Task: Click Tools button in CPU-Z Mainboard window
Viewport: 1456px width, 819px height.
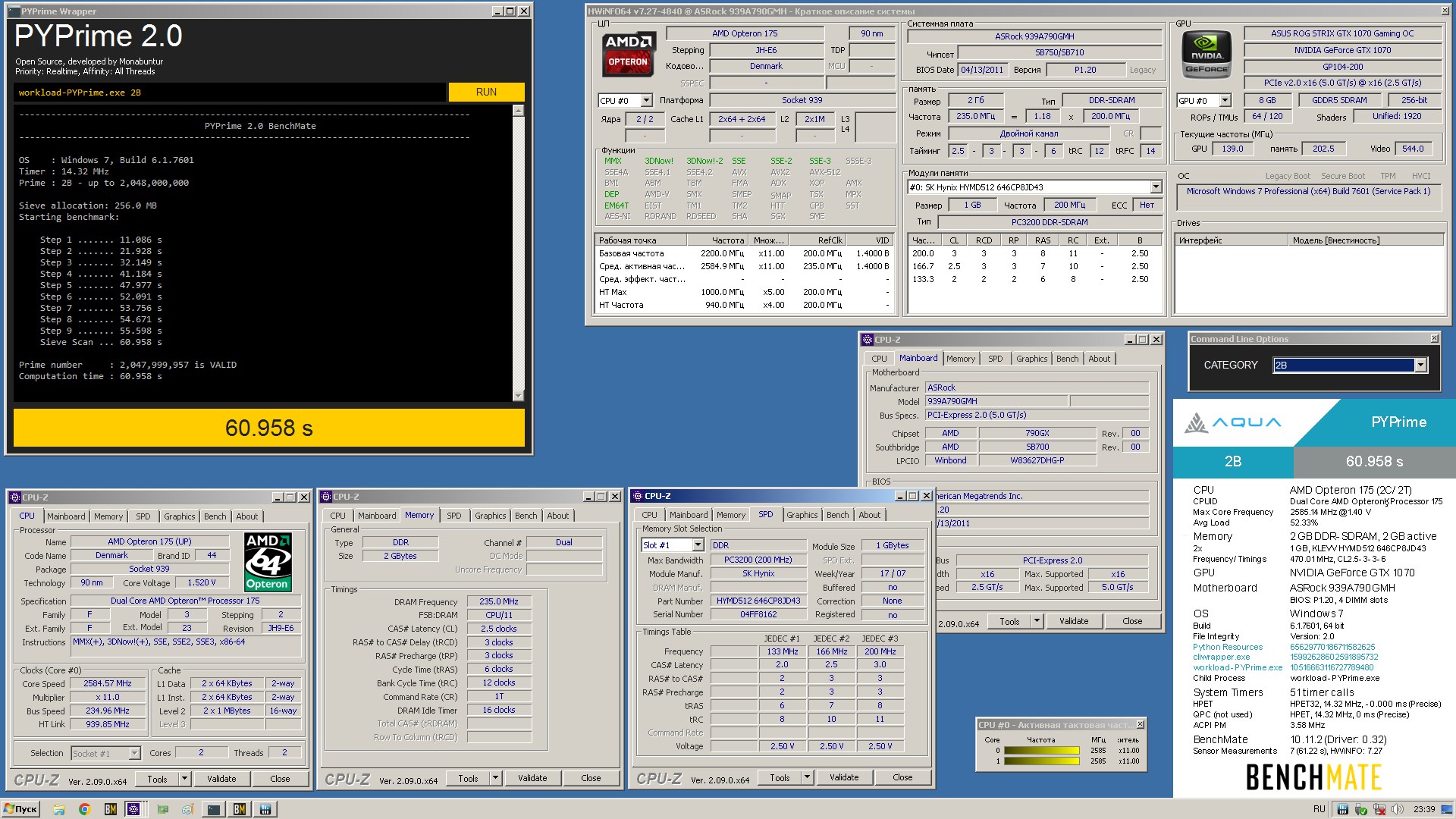Action: point(1009,621)
